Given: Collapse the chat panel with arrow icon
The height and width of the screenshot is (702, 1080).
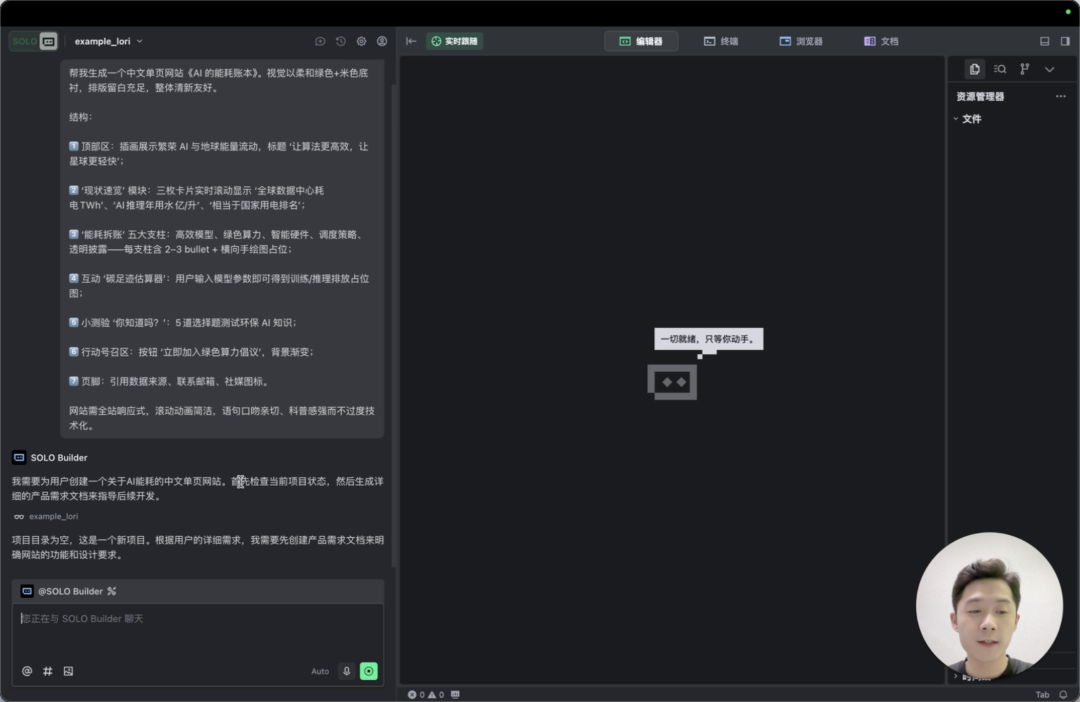Looking at the screenshot, I should point(411,41).
